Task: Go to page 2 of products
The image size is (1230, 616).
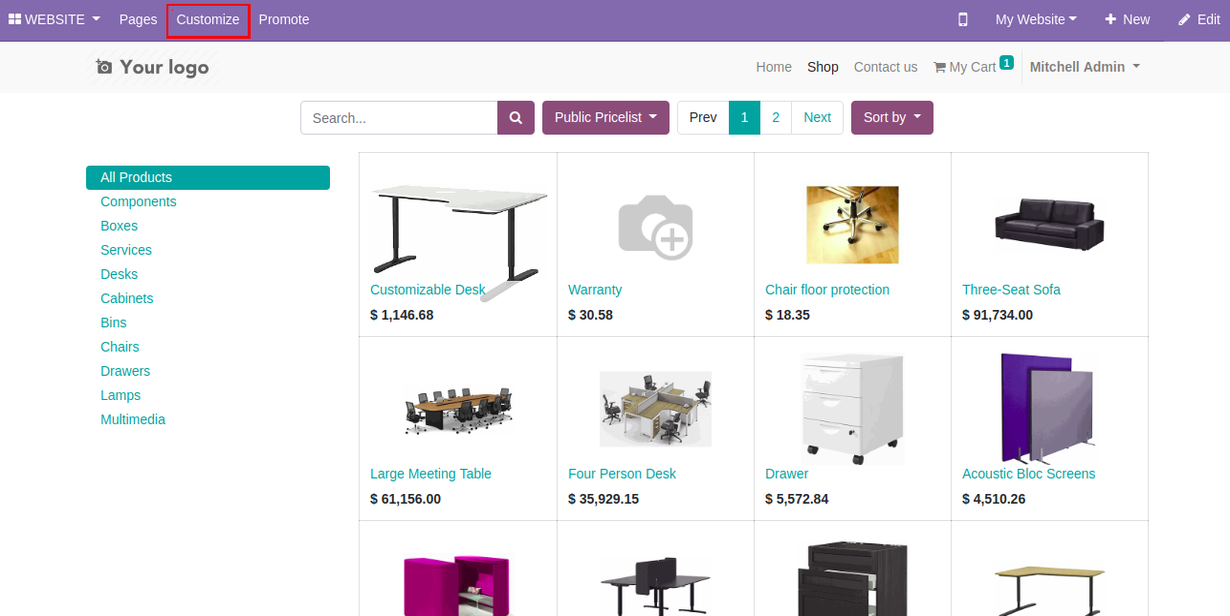Action: click(775, 118)
